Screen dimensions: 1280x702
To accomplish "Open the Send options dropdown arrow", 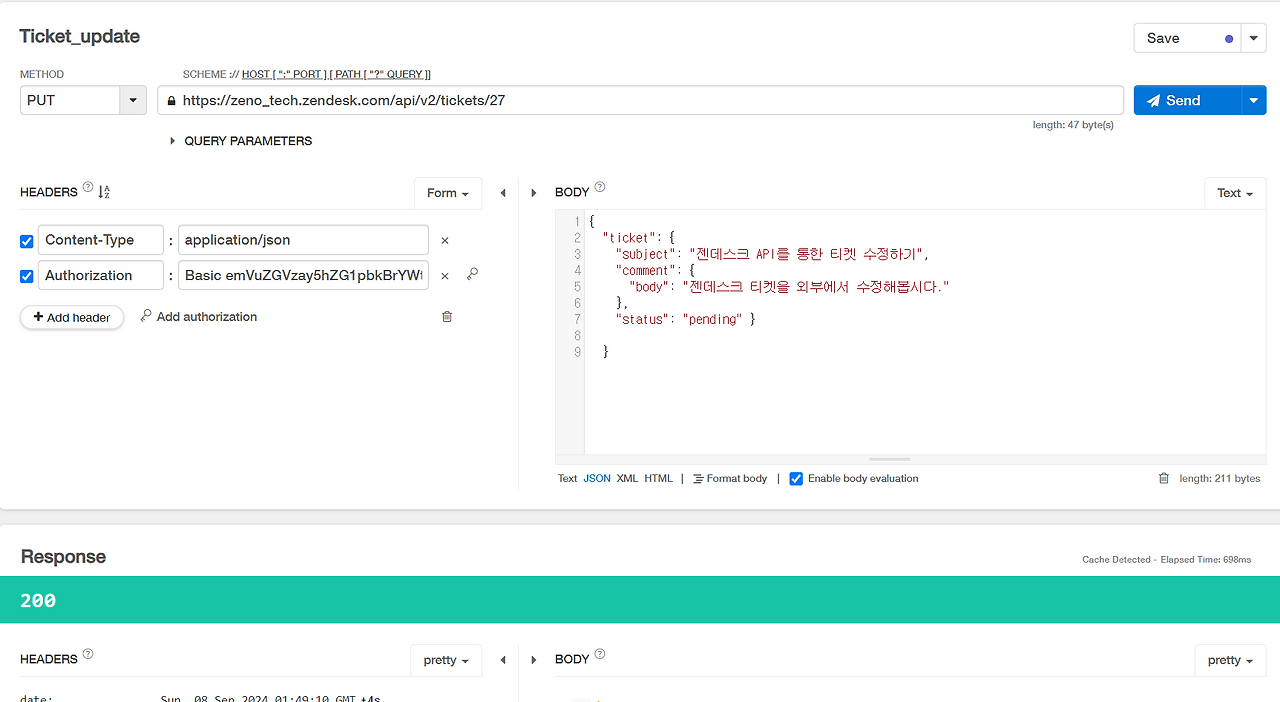I will click(x=1254, y=100).
